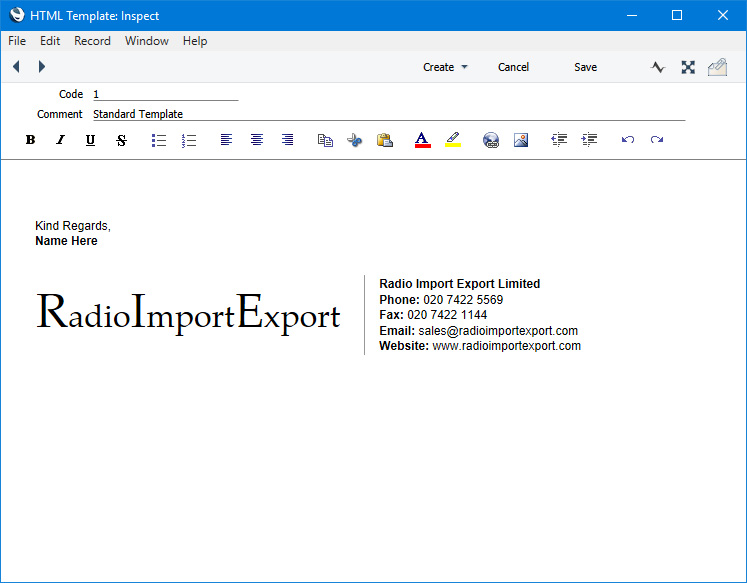The width and height of the screenshot is (747, 583).
Task: Align text to the left
Action: click(226, 140)
